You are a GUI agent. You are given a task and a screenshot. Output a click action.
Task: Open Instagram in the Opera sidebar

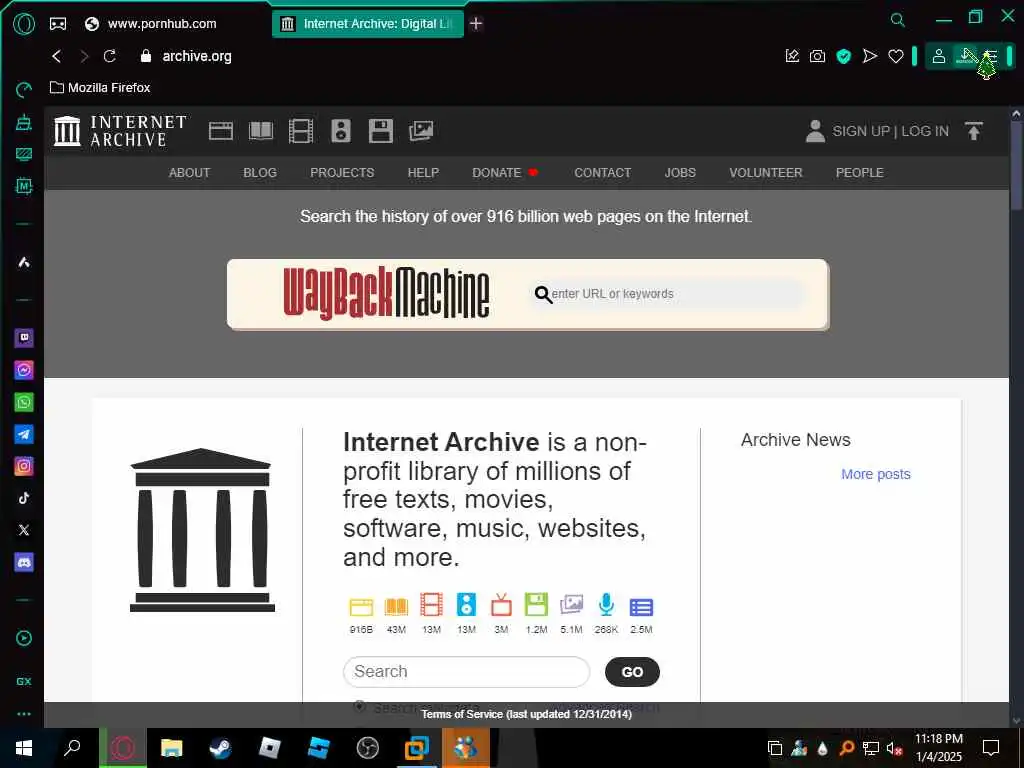[x=24, y=466]
